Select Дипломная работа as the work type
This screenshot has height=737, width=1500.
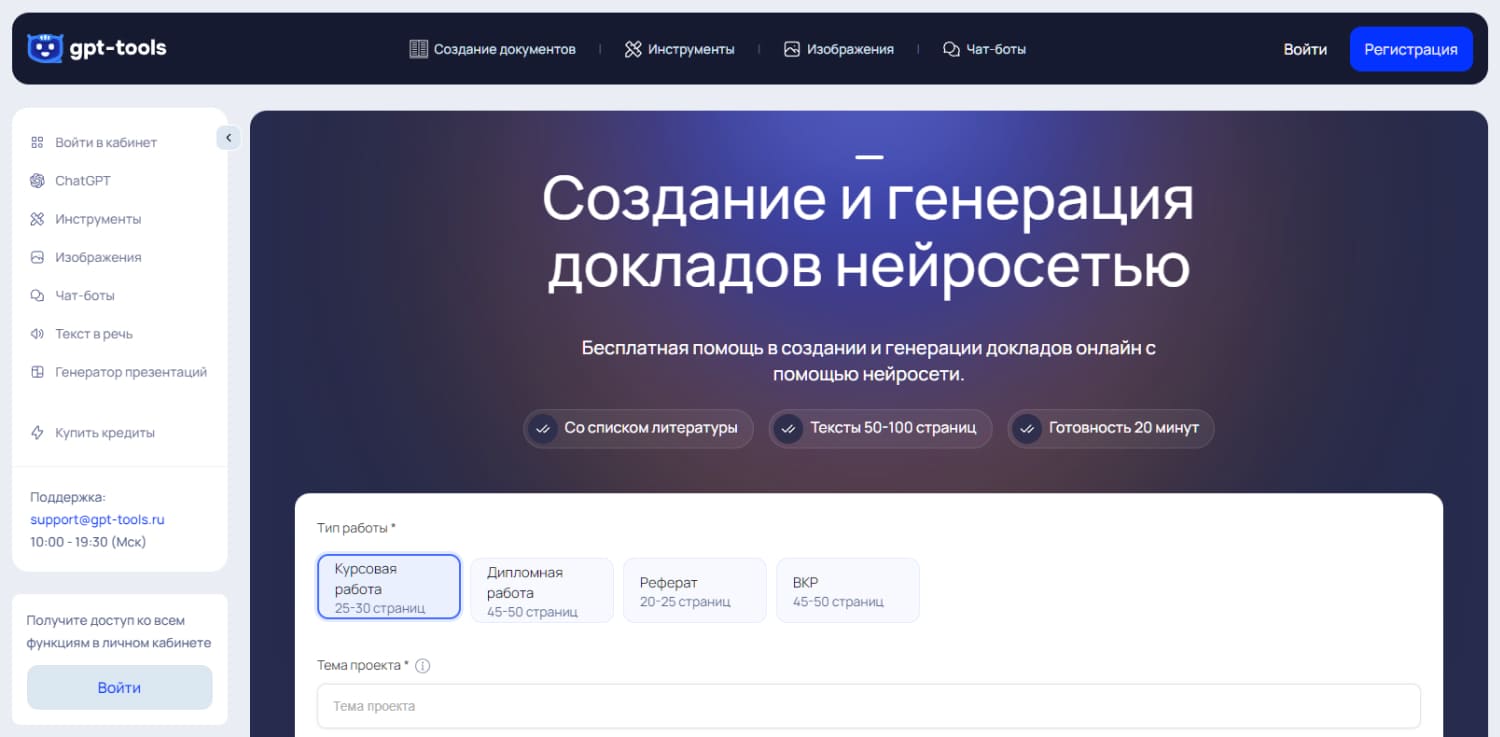(541, 590)
